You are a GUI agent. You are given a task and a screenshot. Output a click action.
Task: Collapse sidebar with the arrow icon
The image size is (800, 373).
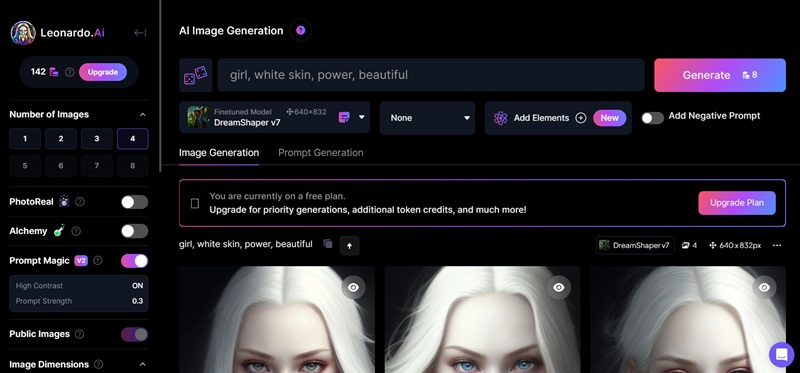pyautogui.click(x=140, y=33)
